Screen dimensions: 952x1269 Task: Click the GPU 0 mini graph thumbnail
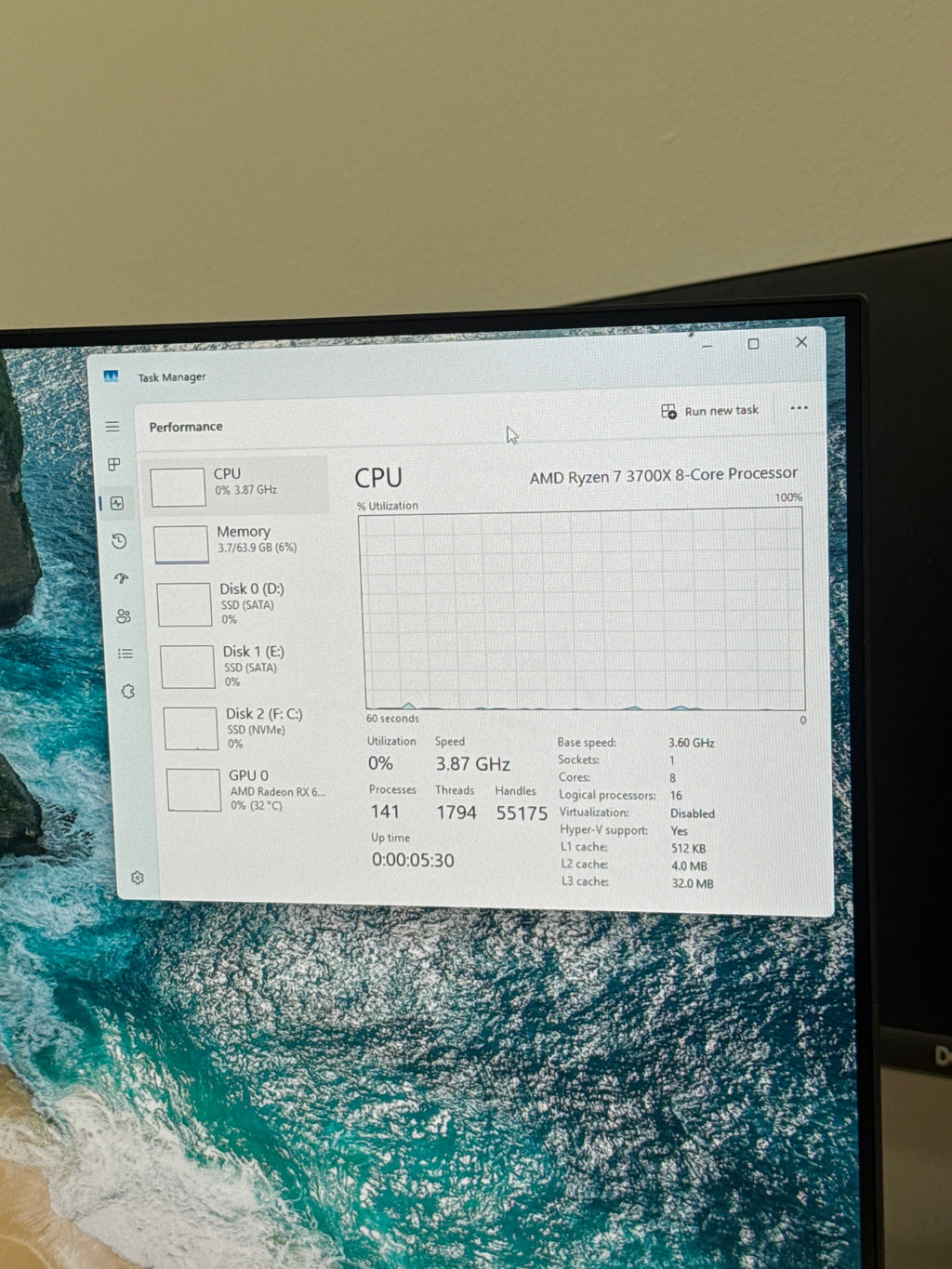(193, 790)
